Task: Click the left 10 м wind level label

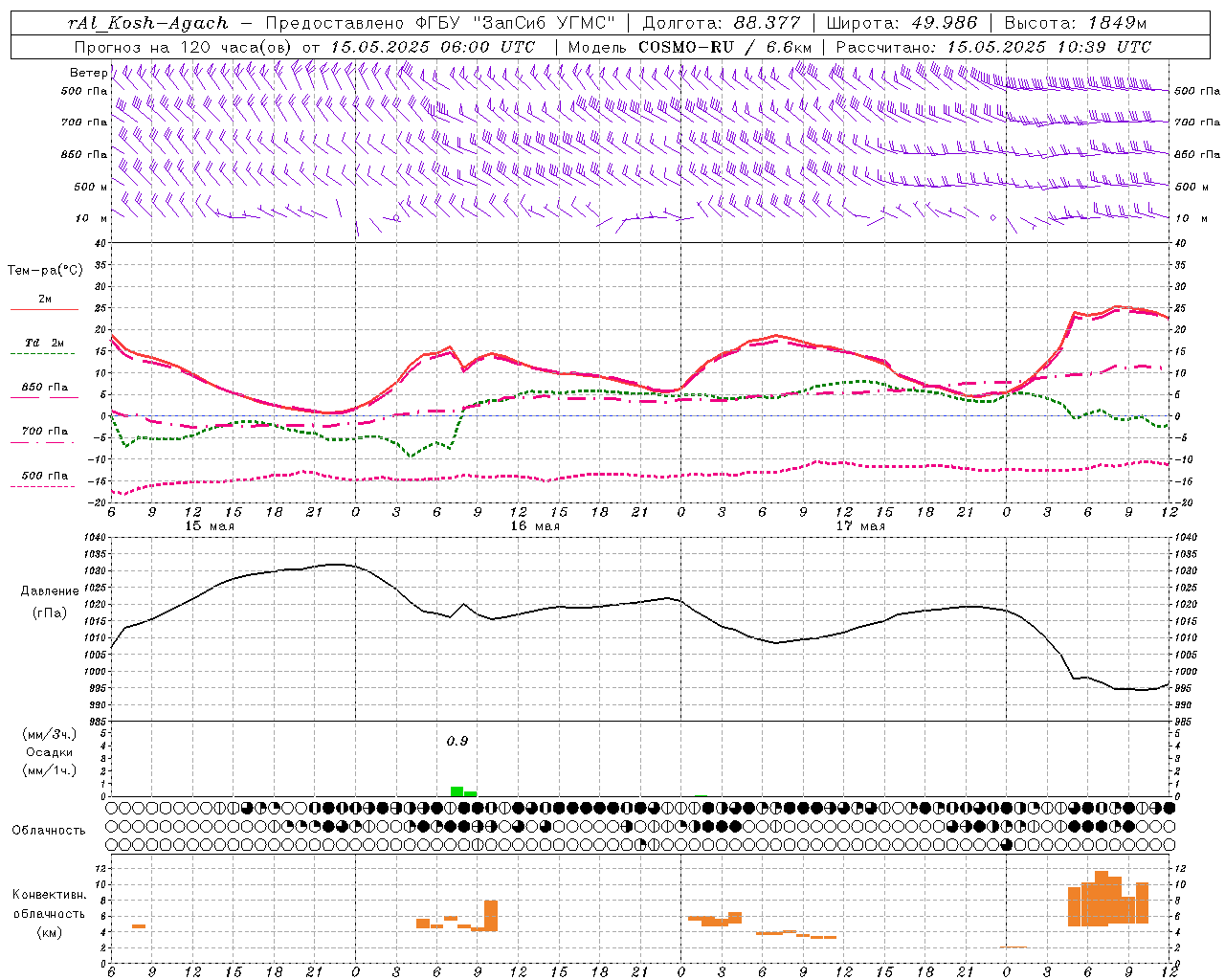Action: point(92,218)
